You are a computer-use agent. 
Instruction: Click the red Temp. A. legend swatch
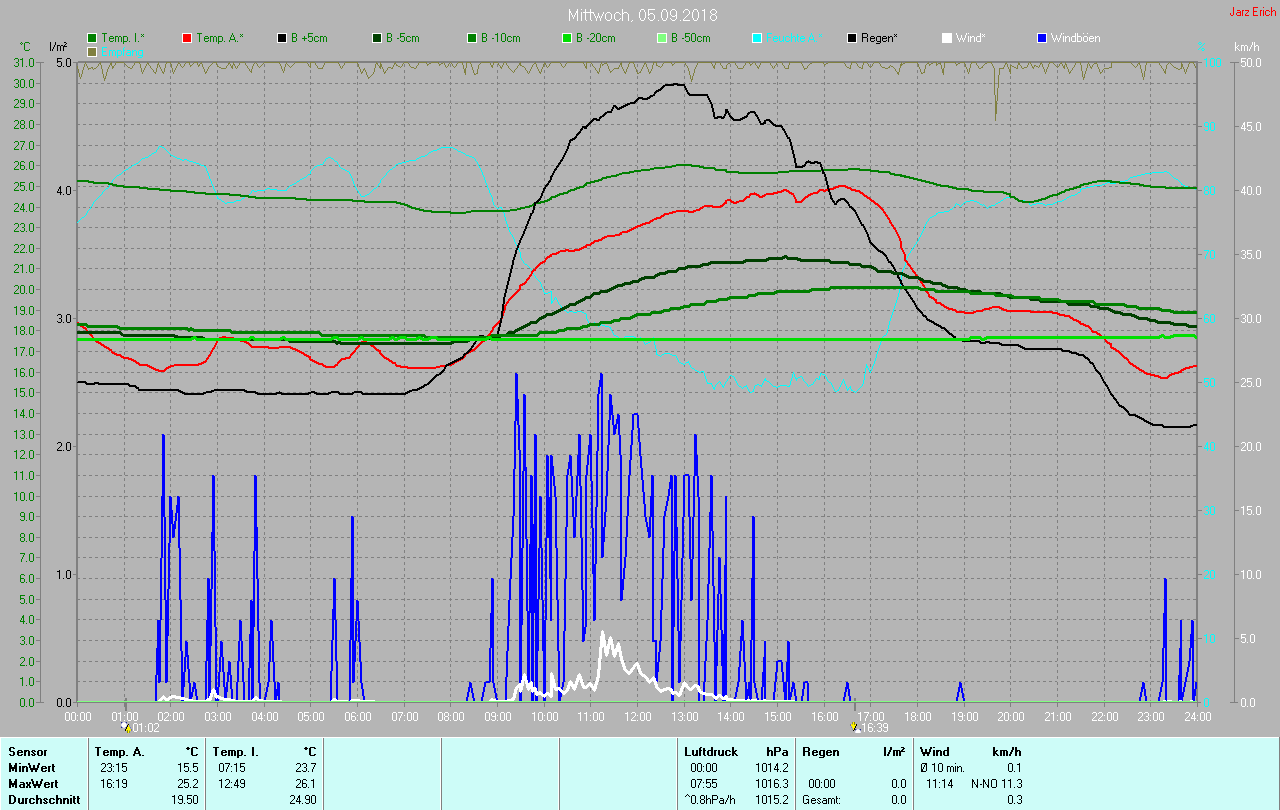tap(187, 38)
